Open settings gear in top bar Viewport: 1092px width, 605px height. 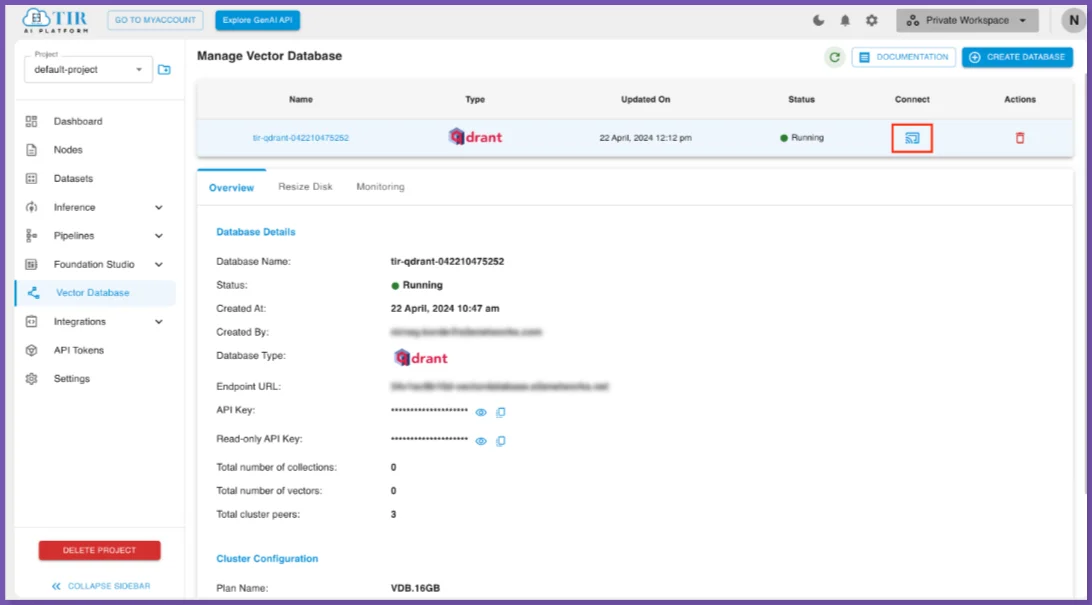[871, 20]
